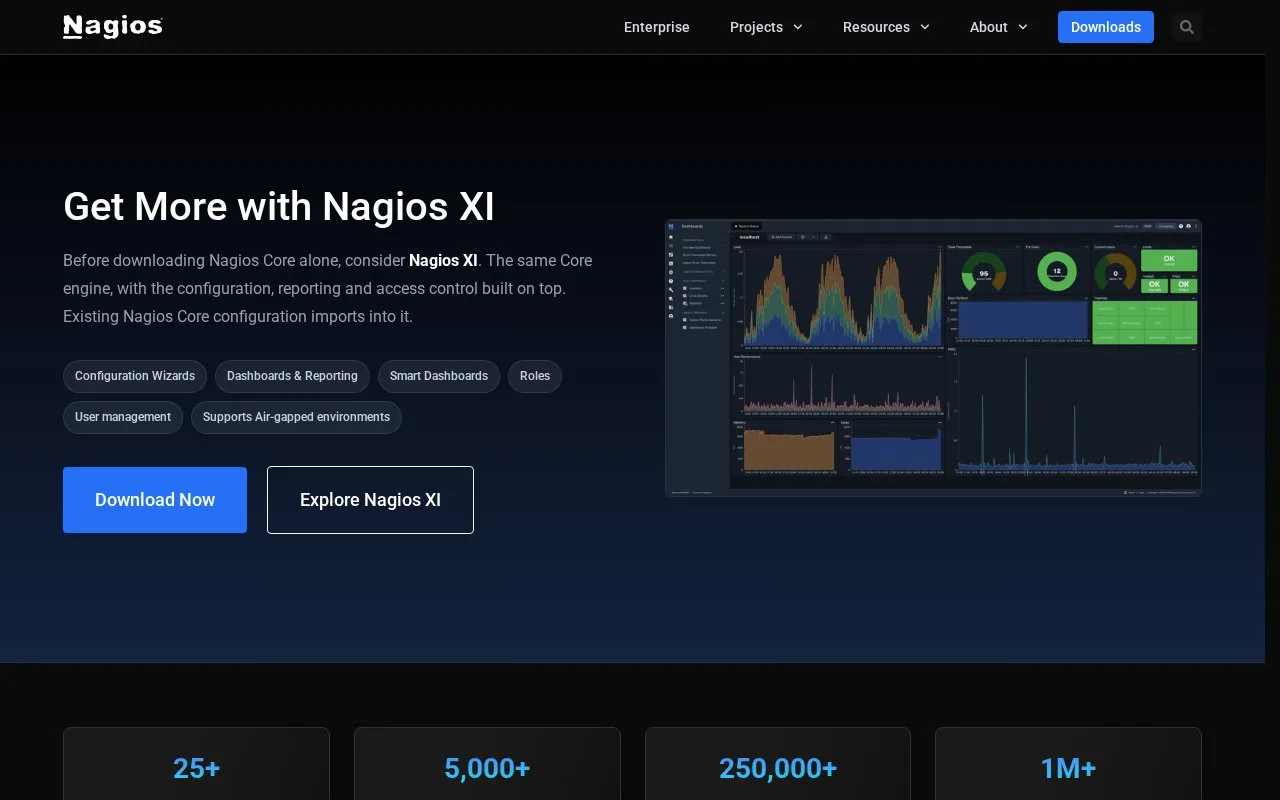This screenshot has height=800, width=1280.
Task: Expand the About dropdown menu
Action: tap(998, 27)
